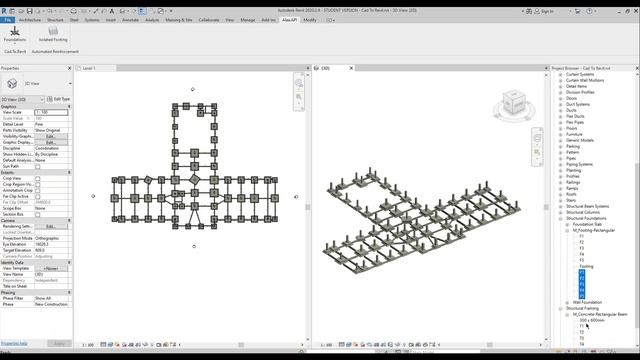Viewport: 640px width, 360px height.
Task: Click the View Scale input field
Action: pyautogui.click(x=51, y=112)
